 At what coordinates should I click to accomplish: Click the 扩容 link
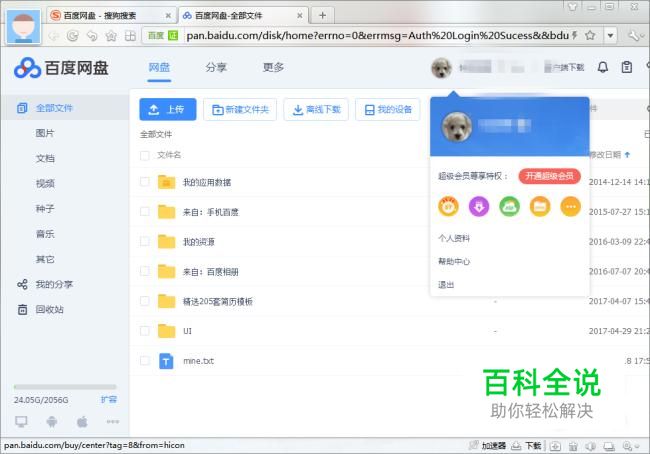[109, 400]
